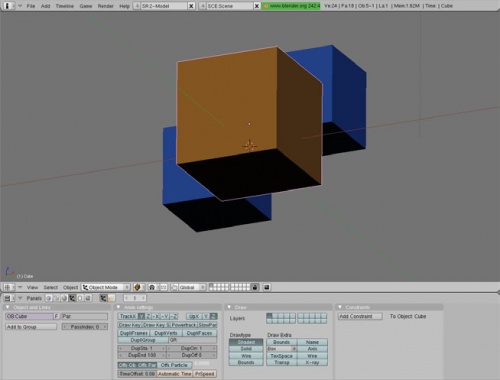
Task: Collapse the top header menus triangle
Action: [x=20, y=6]
